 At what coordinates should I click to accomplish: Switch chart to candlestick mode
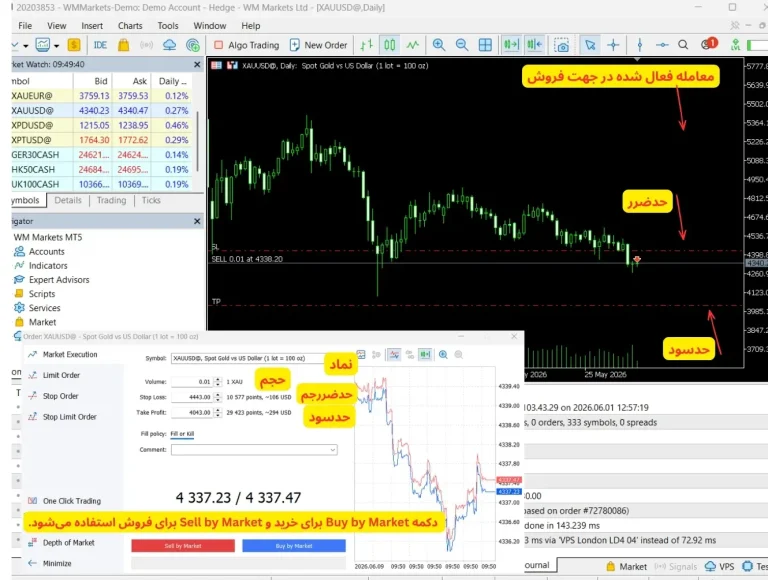389,45
